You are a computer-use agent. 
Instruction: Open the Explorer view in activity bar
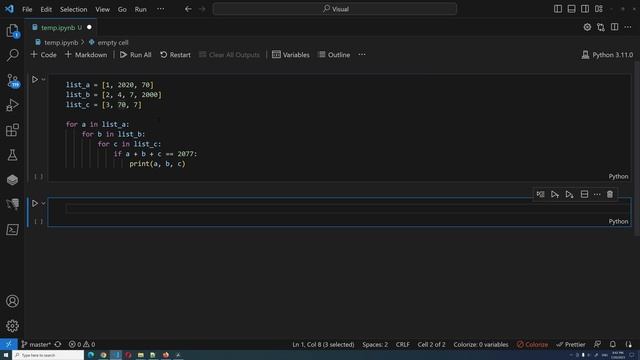[x=12, y=31]
